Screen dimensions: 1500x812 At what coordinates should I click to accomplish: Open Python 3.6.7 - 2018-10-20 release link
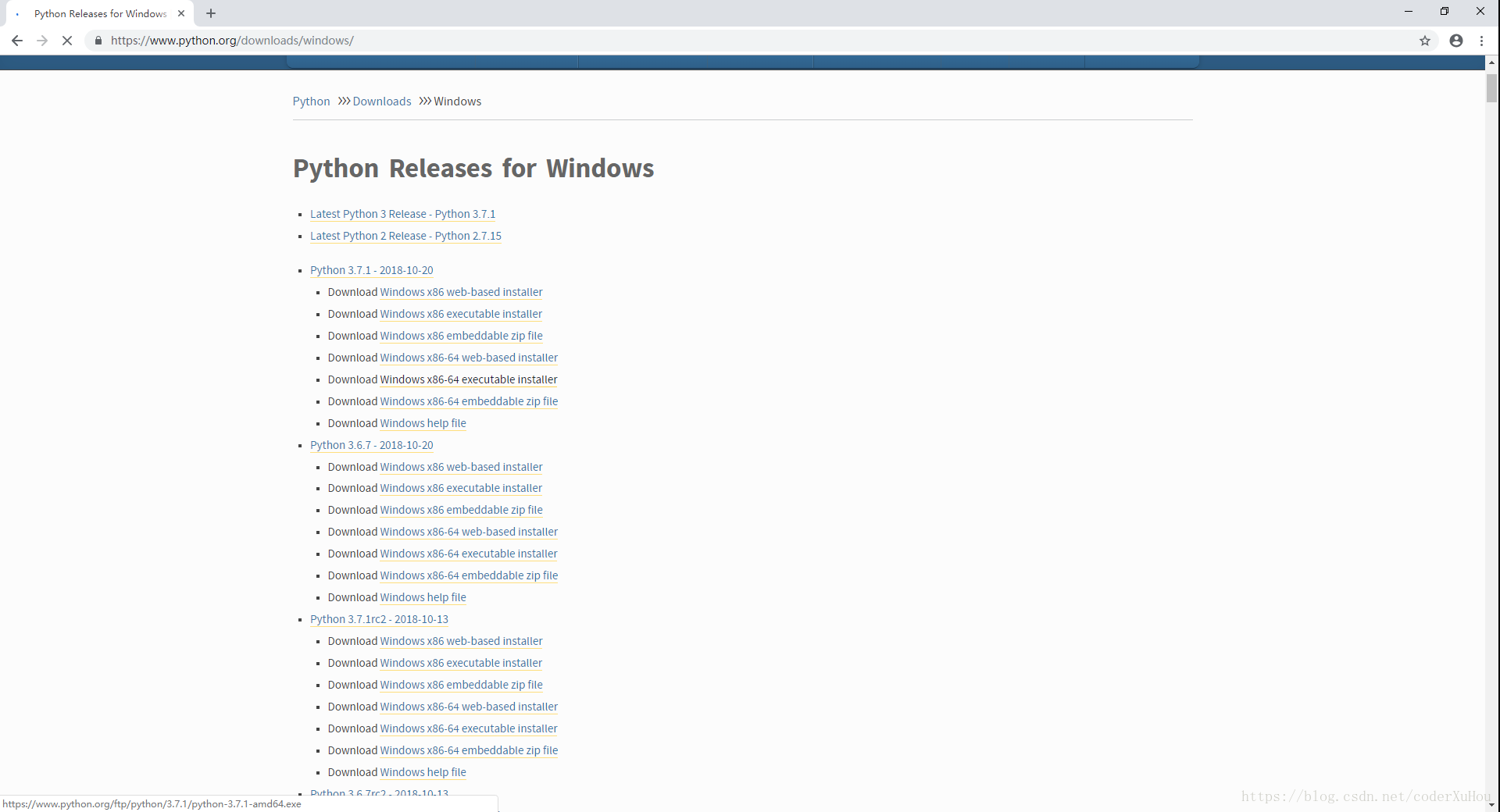point(371,445)
